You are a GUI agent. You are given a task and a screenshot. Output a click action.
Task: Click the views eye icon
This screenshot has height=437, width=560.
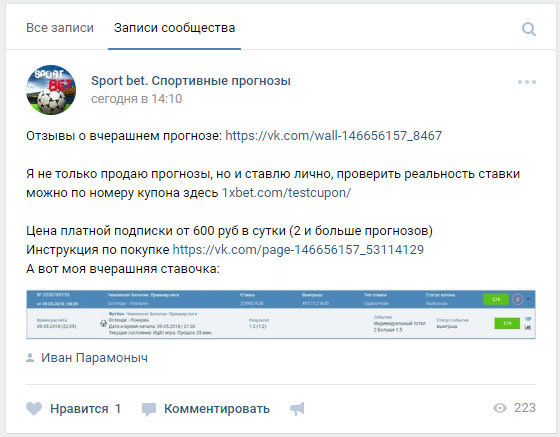tap(500, 408)
